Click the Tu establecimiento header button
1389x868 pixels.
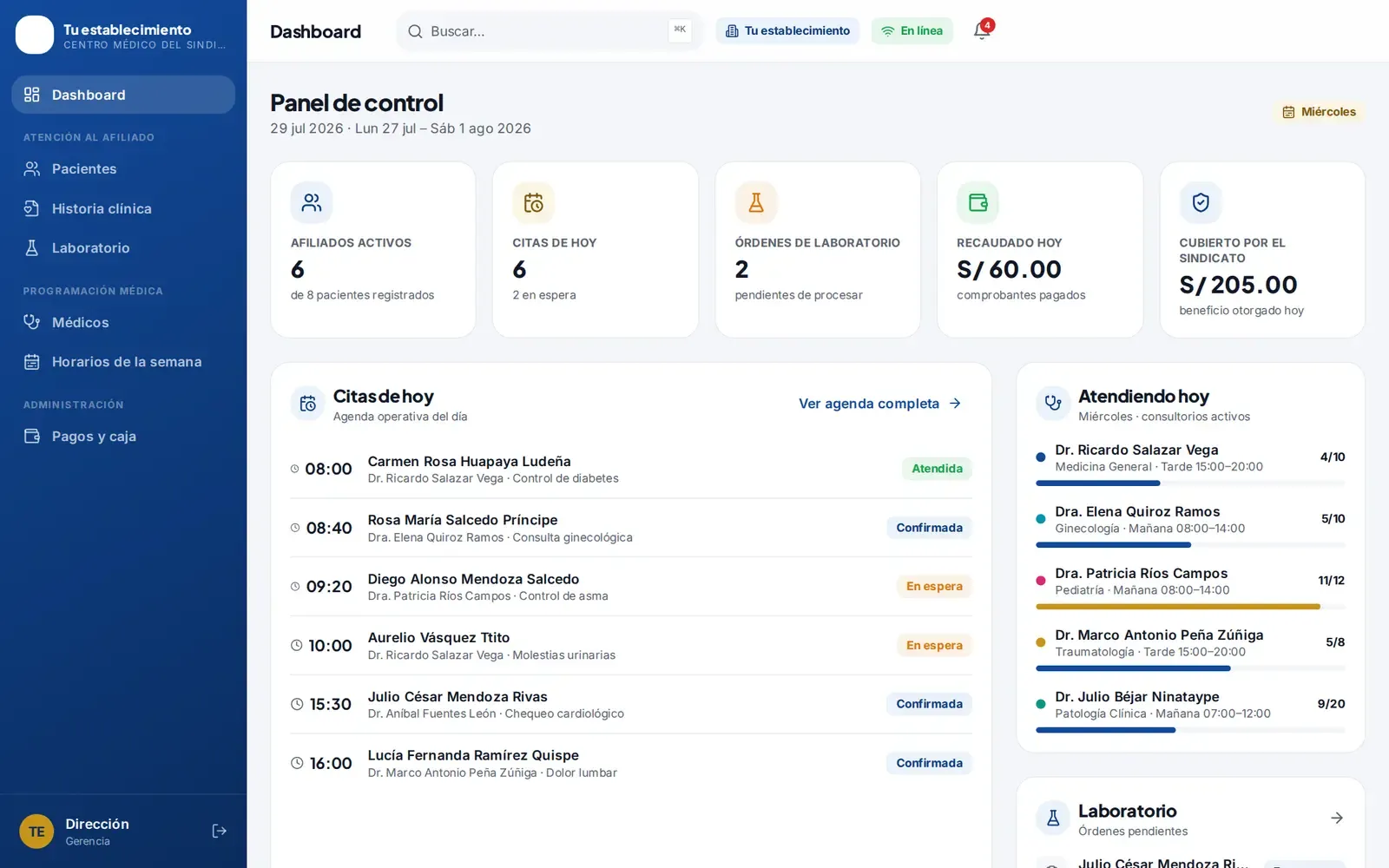787,30
